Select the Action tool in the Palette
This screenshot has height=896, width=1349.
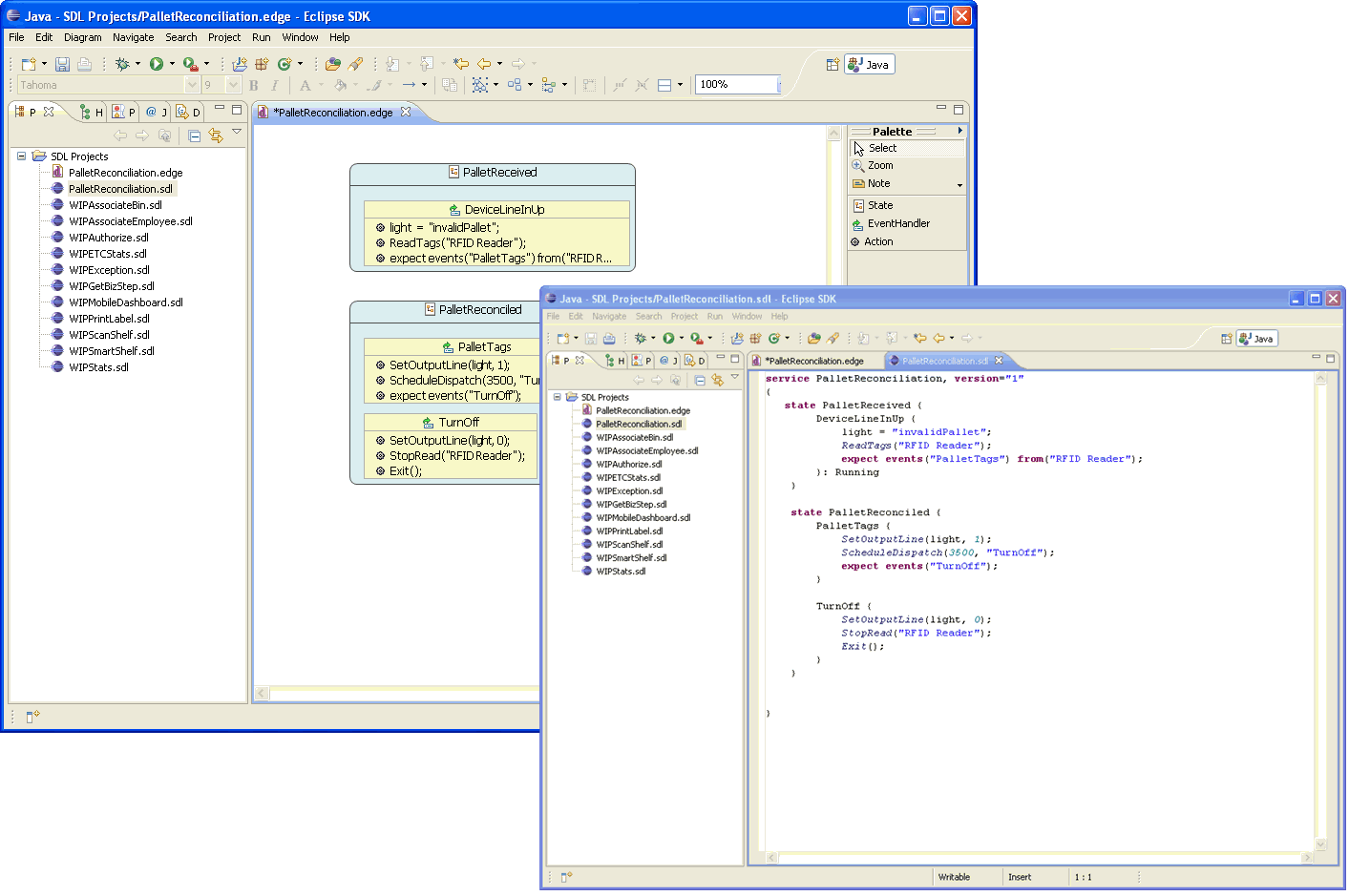877,241
